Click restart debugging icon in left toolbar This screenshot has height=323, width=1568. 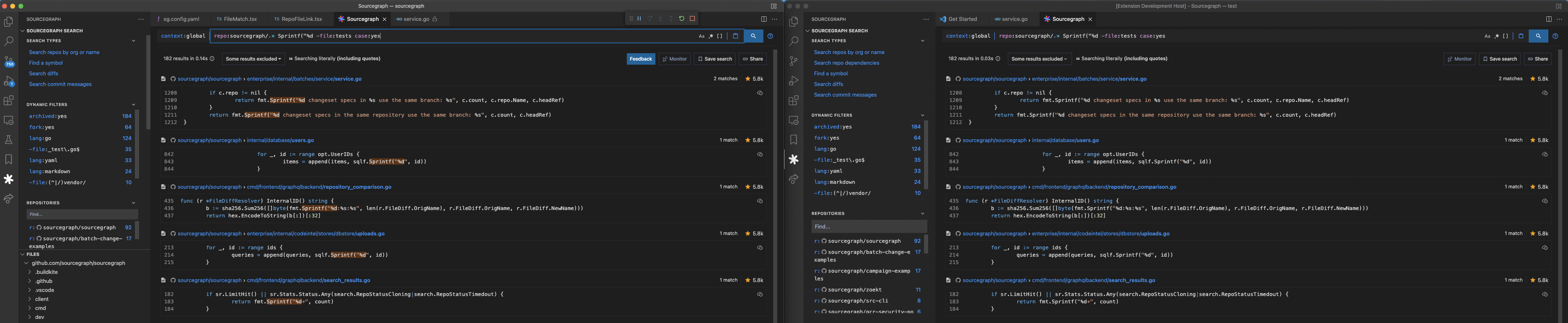[682, 19]
